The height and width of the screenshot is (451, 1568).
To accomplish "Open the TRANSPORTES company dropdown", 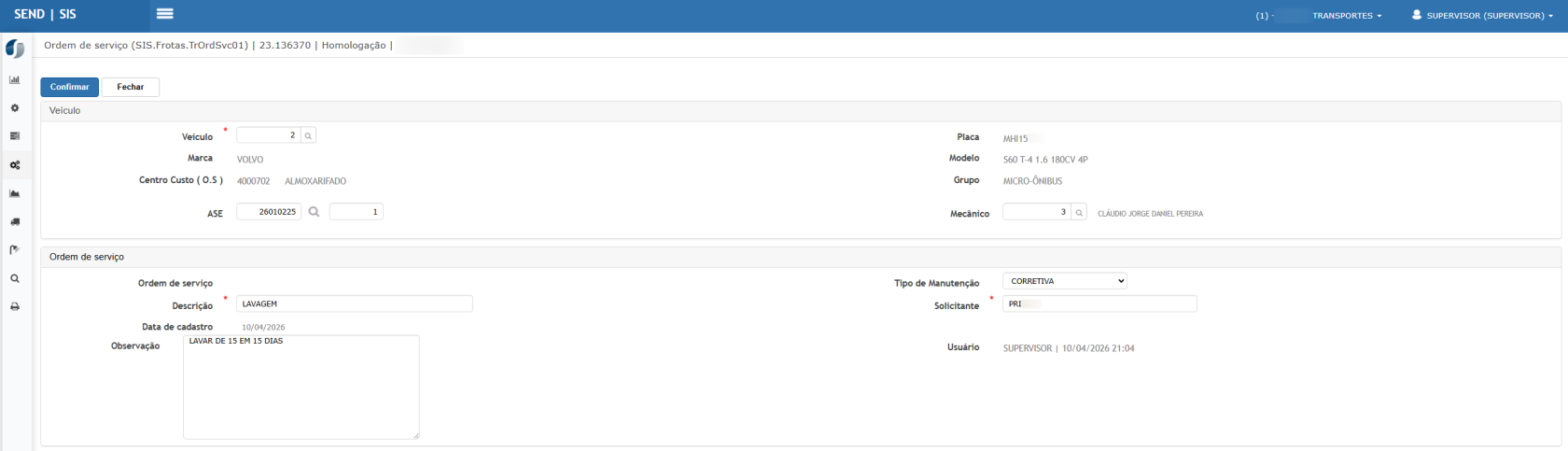I will 1347,16.
